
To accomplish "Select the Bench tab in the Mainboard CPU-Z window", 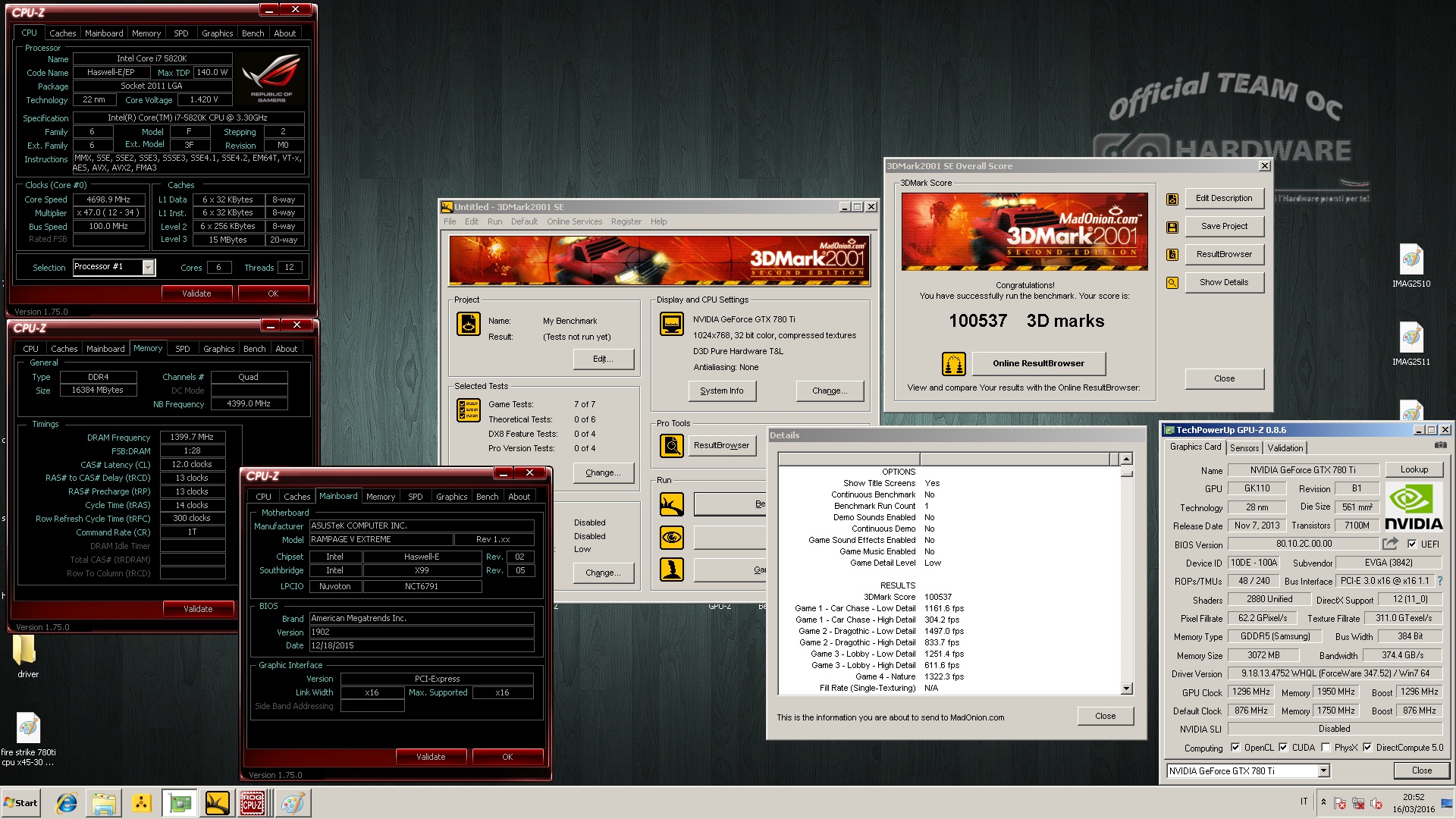I will coord(488,497).
